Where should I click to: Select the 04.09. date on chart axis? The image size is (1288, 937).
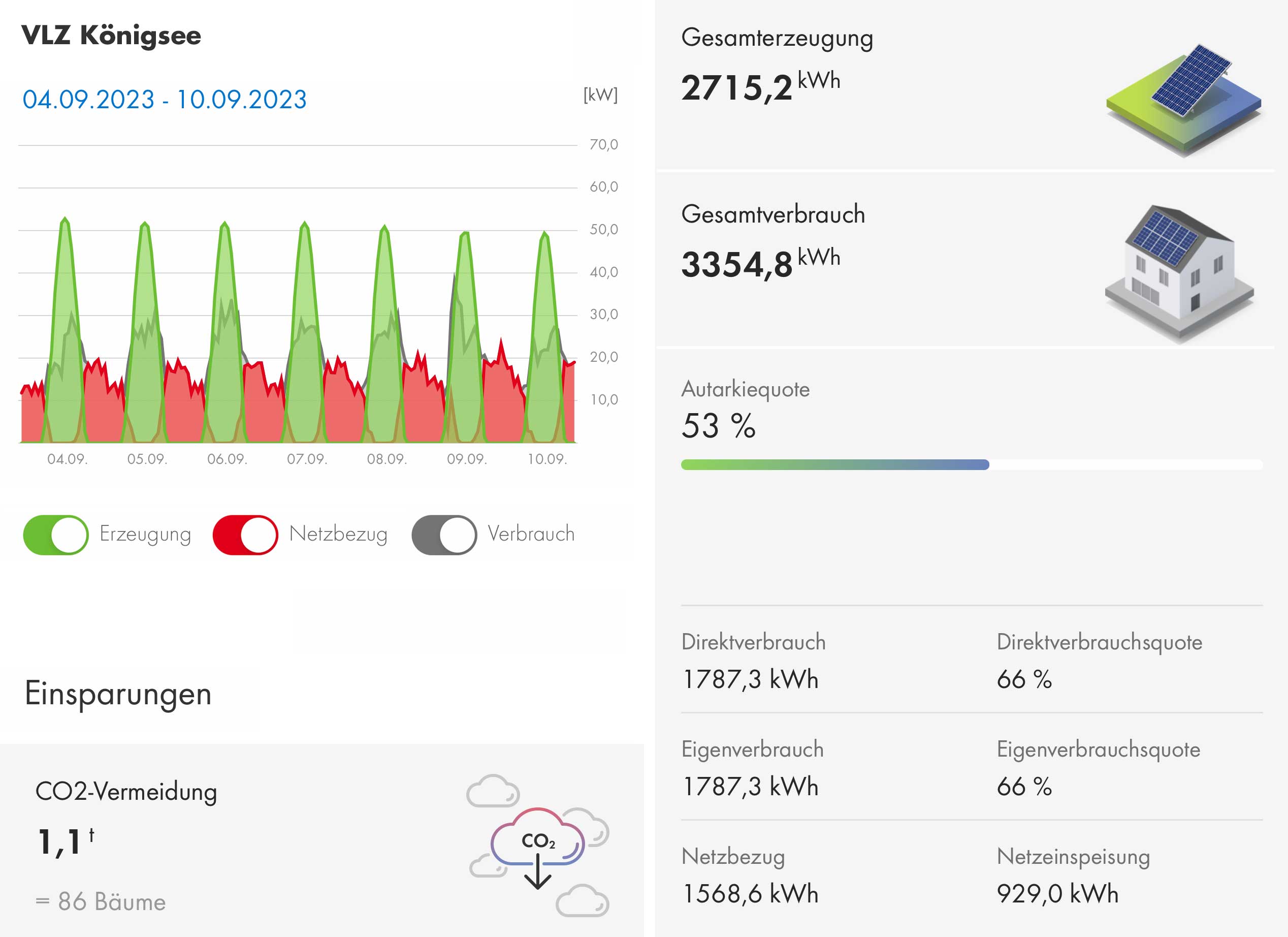coord(67,459)
